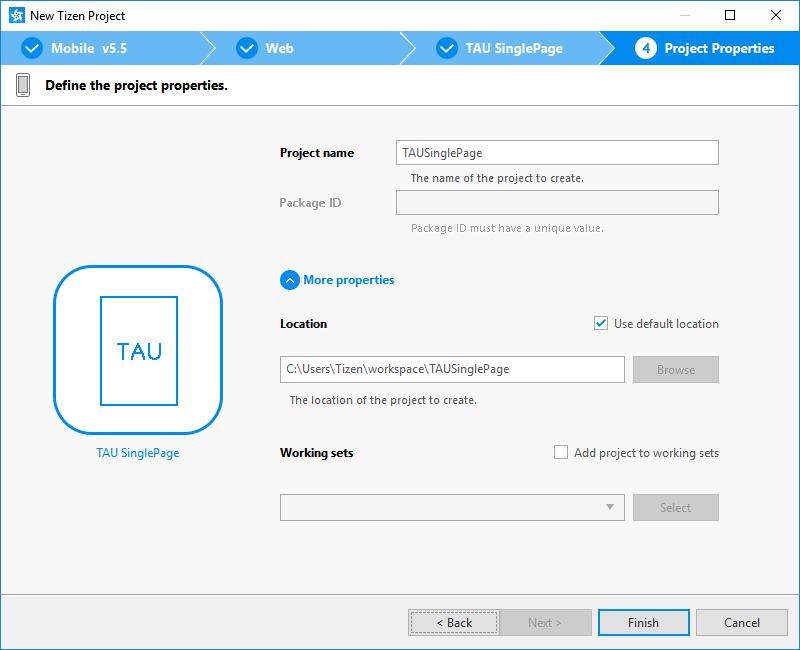Click the project location path field
Viewport: 800px width, 650px height.
pyautogui.click(x=452, y=369)
